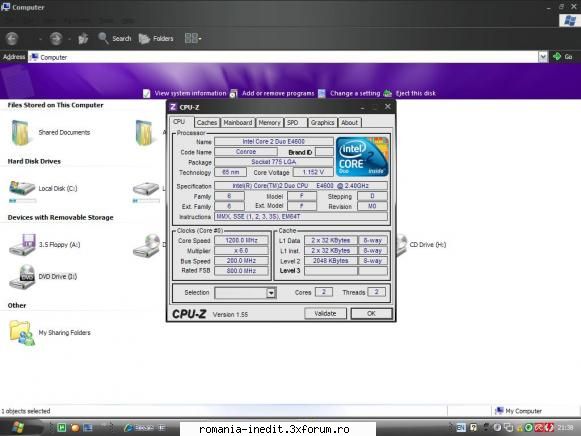
Task: Open the Mainboard tab
Action: (238, 123)
